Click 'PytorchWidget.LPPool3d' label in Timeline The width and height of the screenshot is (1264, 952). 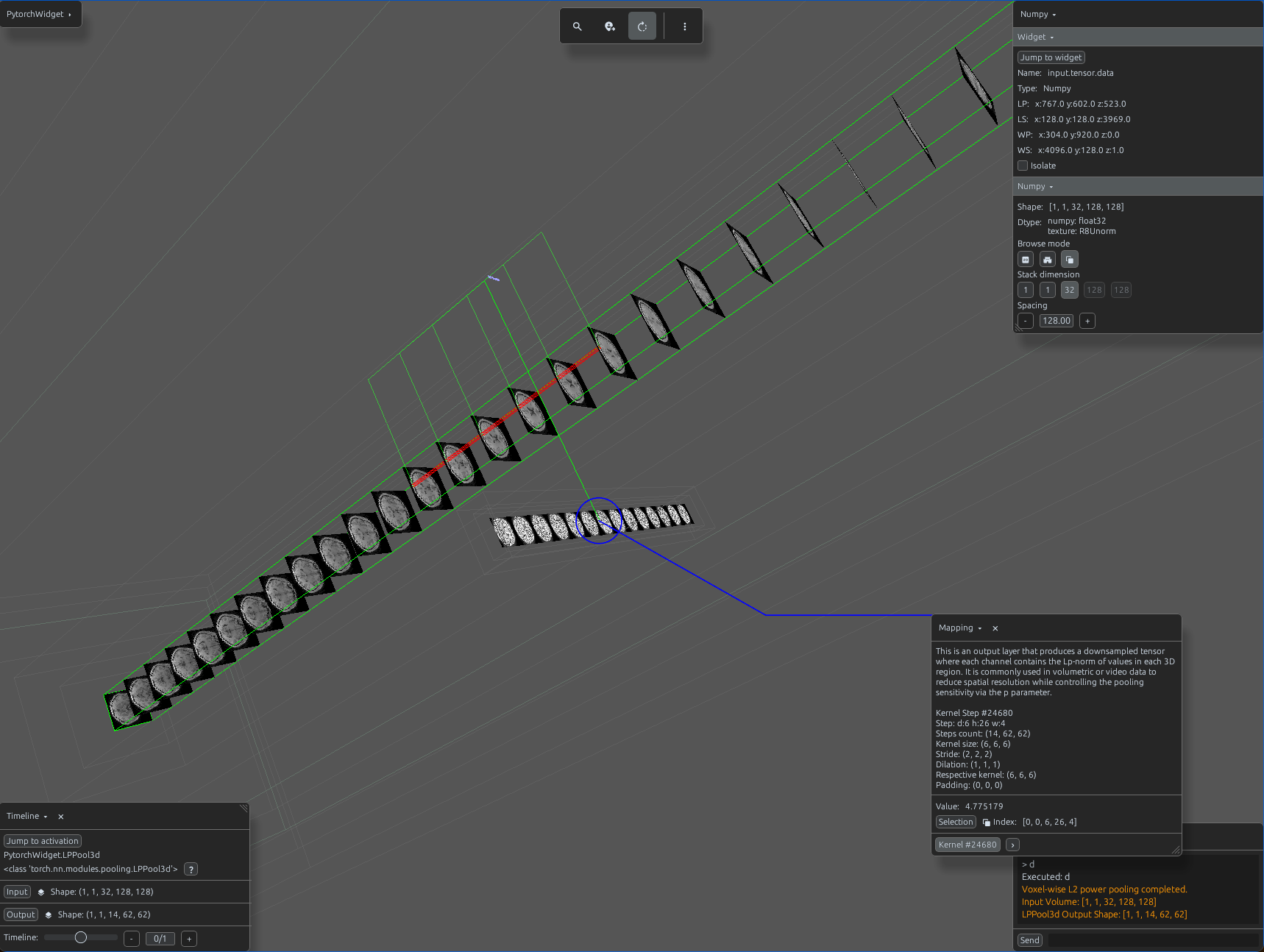tap(52, 855)
